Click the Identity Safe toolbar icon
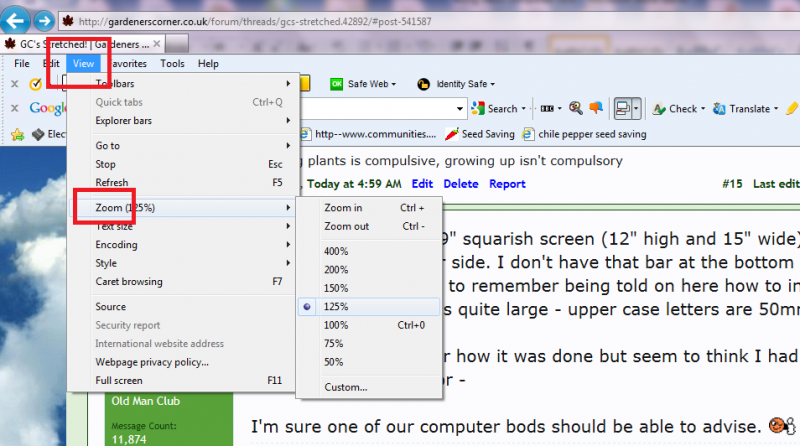 (424, 84)
